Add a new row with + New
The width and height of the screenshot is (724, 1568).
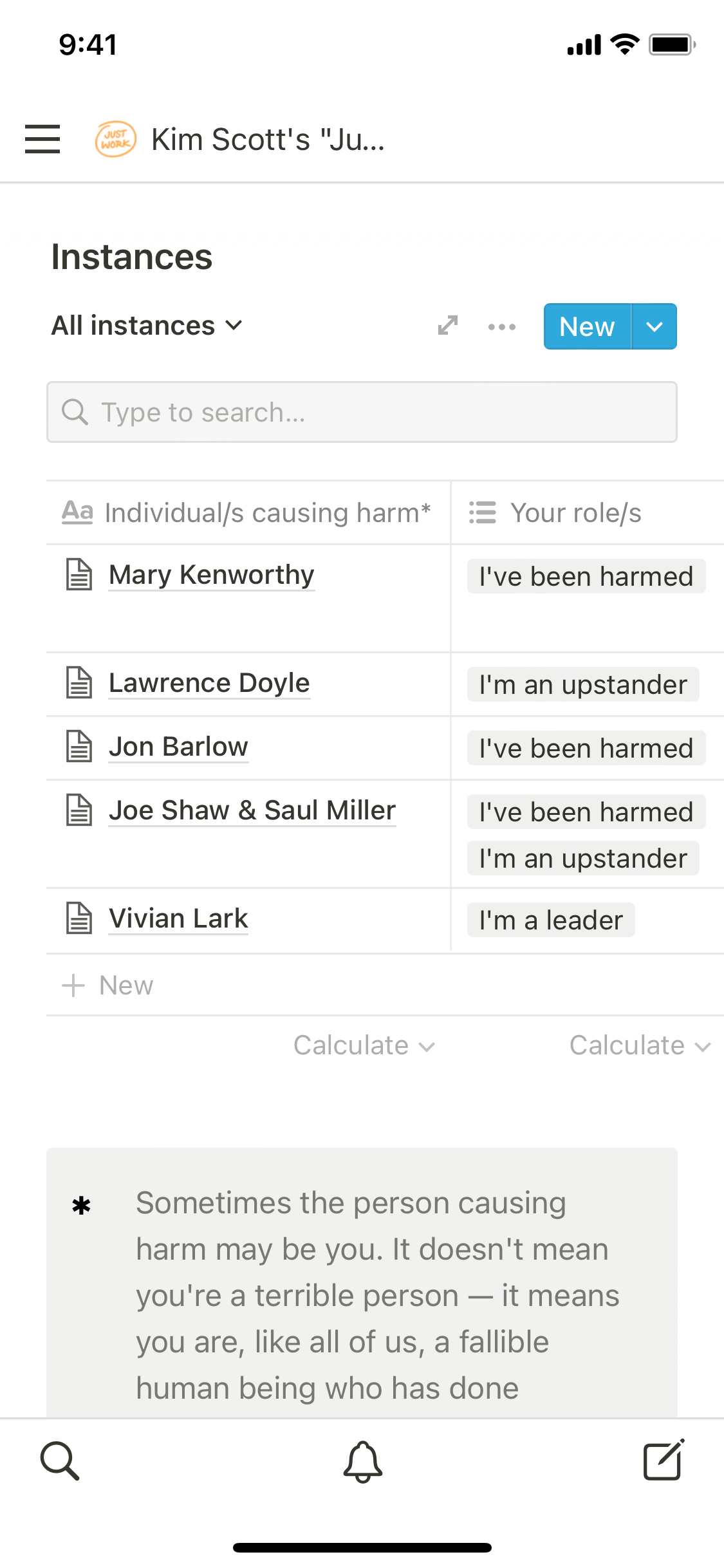click(x=108, y=985)
